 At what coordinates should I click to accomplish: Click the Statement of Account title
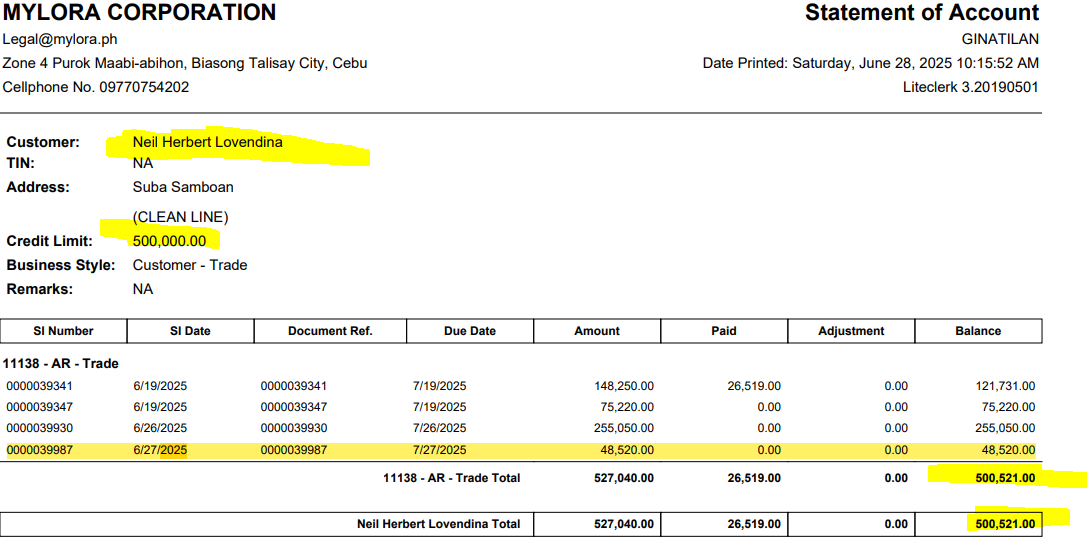[x=921, y=13]
